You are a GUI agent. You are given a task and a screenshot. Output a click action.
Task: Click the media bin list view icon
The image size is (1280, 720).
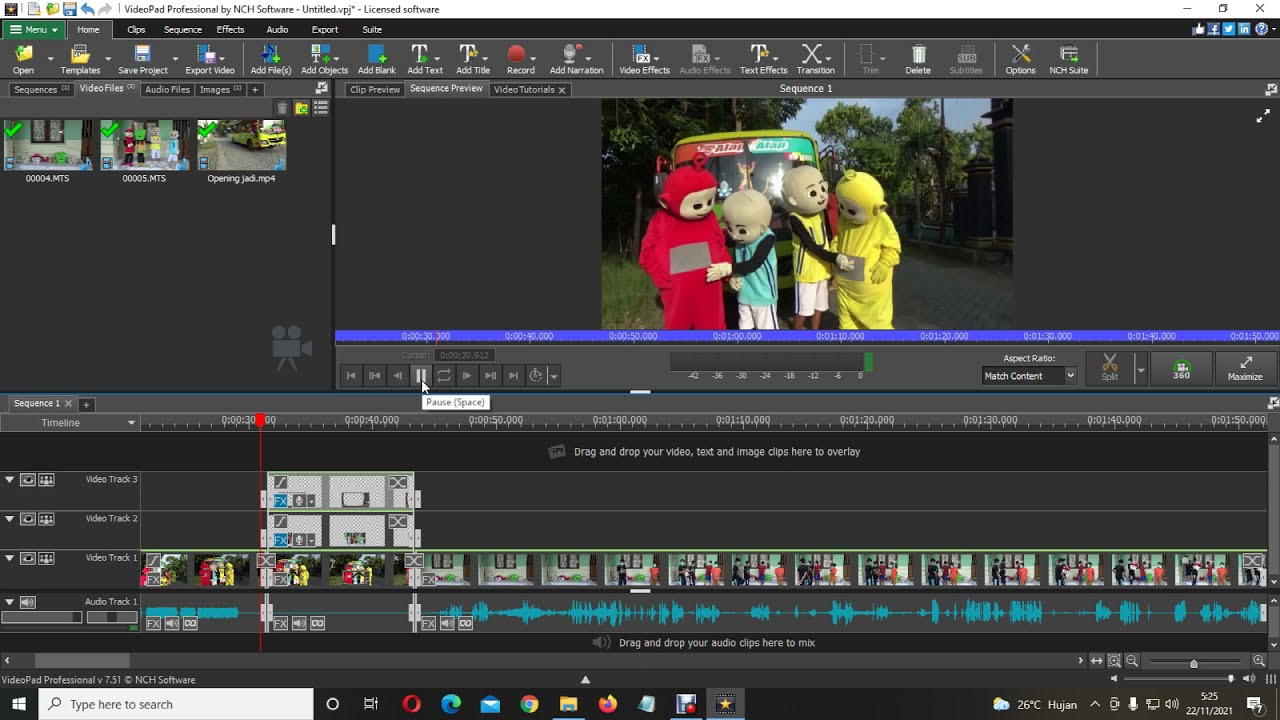(321, 108)
